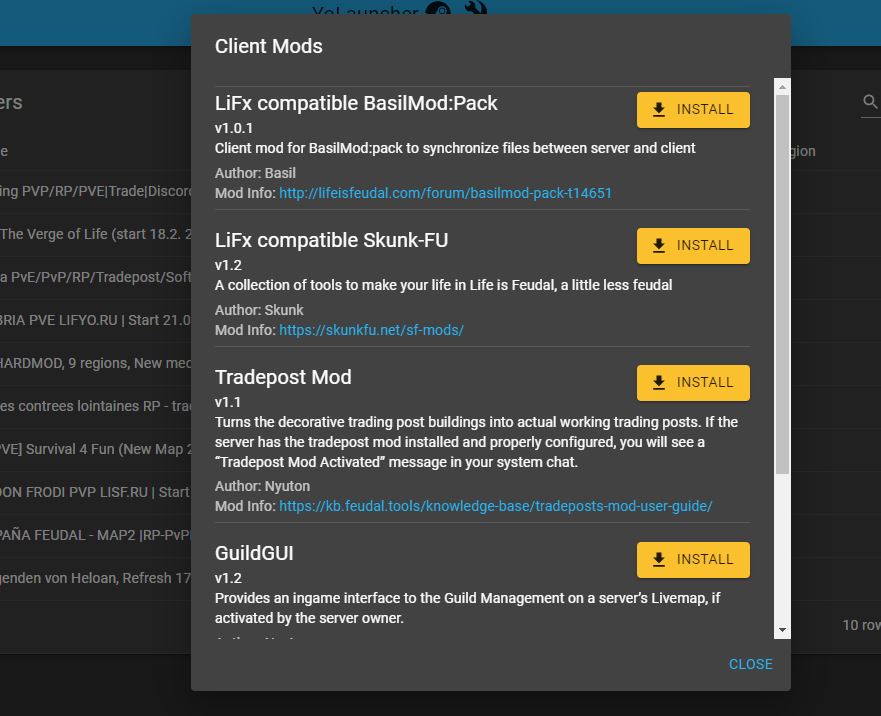Select the "GuildGUI" title
Screen dimensions: 881x716
tap(254, 554)
